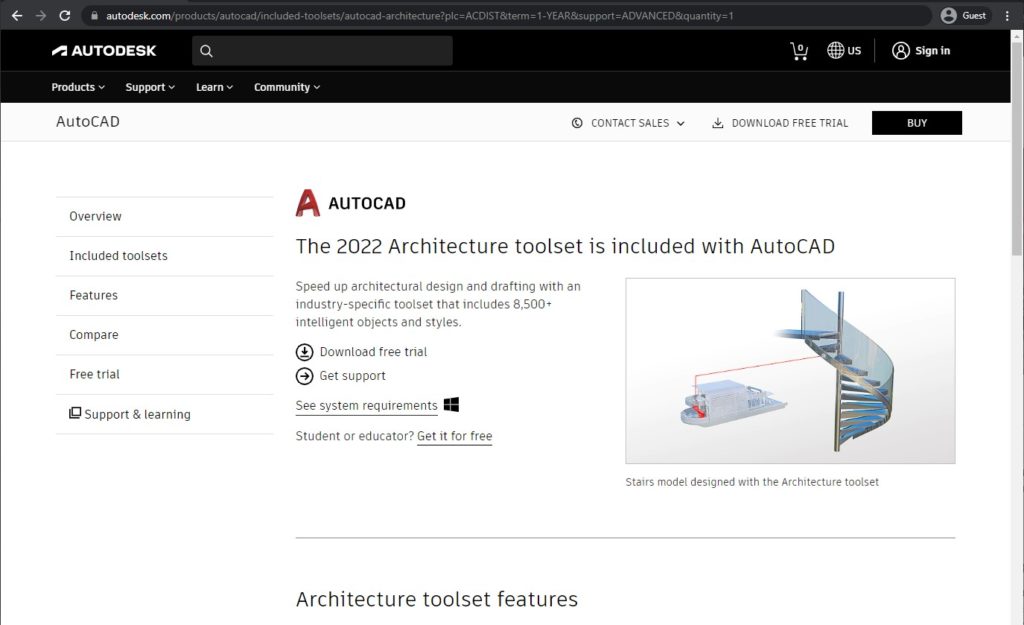Click the Autodesk logo

coord(104,50)
